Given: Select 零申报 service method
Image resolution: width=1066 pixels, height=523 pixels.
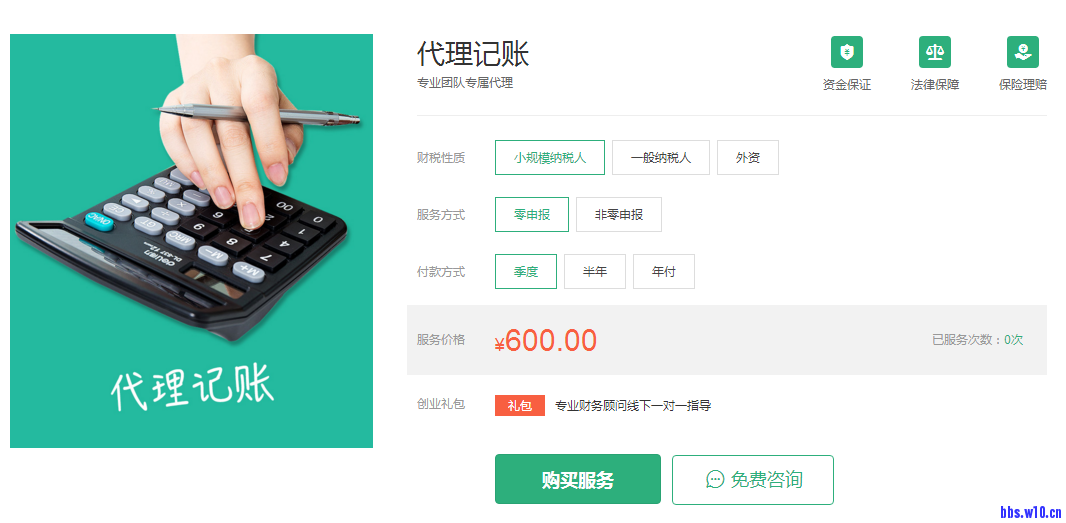Looking at the screenshot, I should click(532, 214).
